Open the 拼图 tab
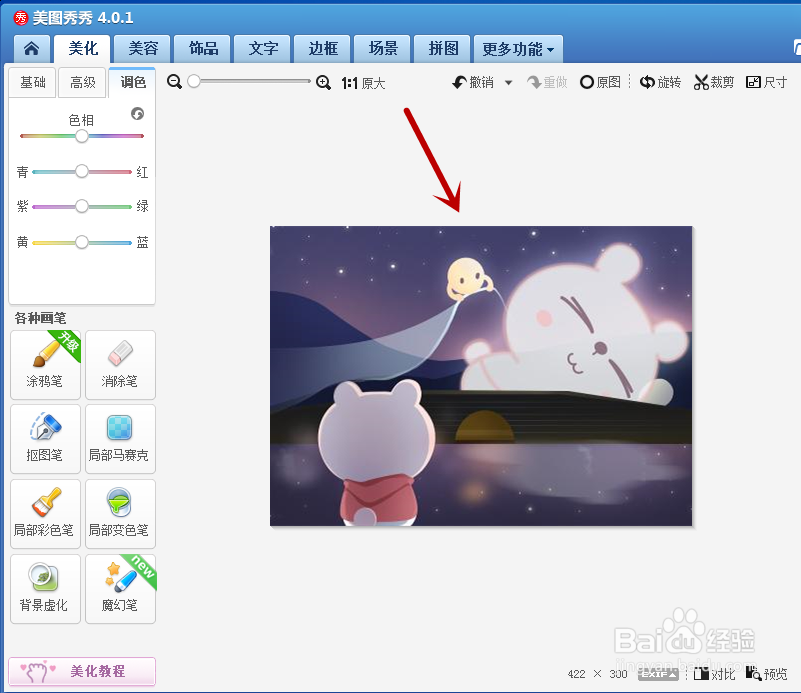 (442, 49)
